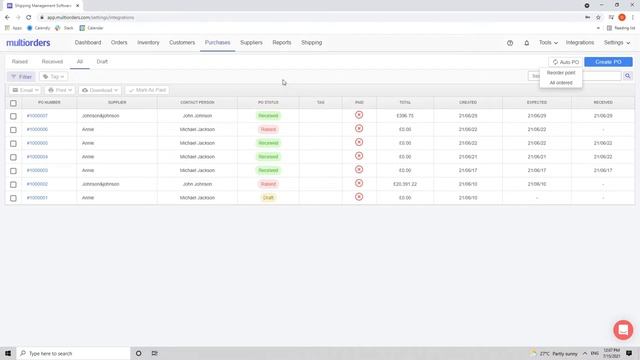The width and height of the screenshot is (640, 360).
Task: Go to the Dashboard section
Action: coord(88,42)
